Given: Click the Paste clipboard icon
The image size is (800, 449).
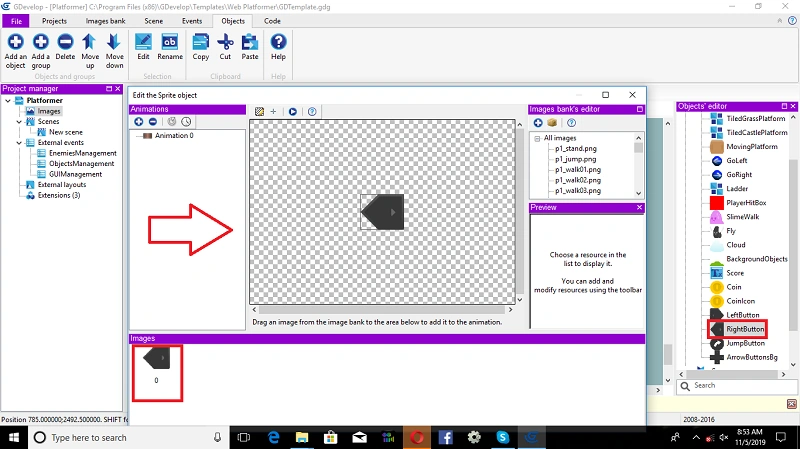Looking at the screenshot, I should tap(249, 42).
